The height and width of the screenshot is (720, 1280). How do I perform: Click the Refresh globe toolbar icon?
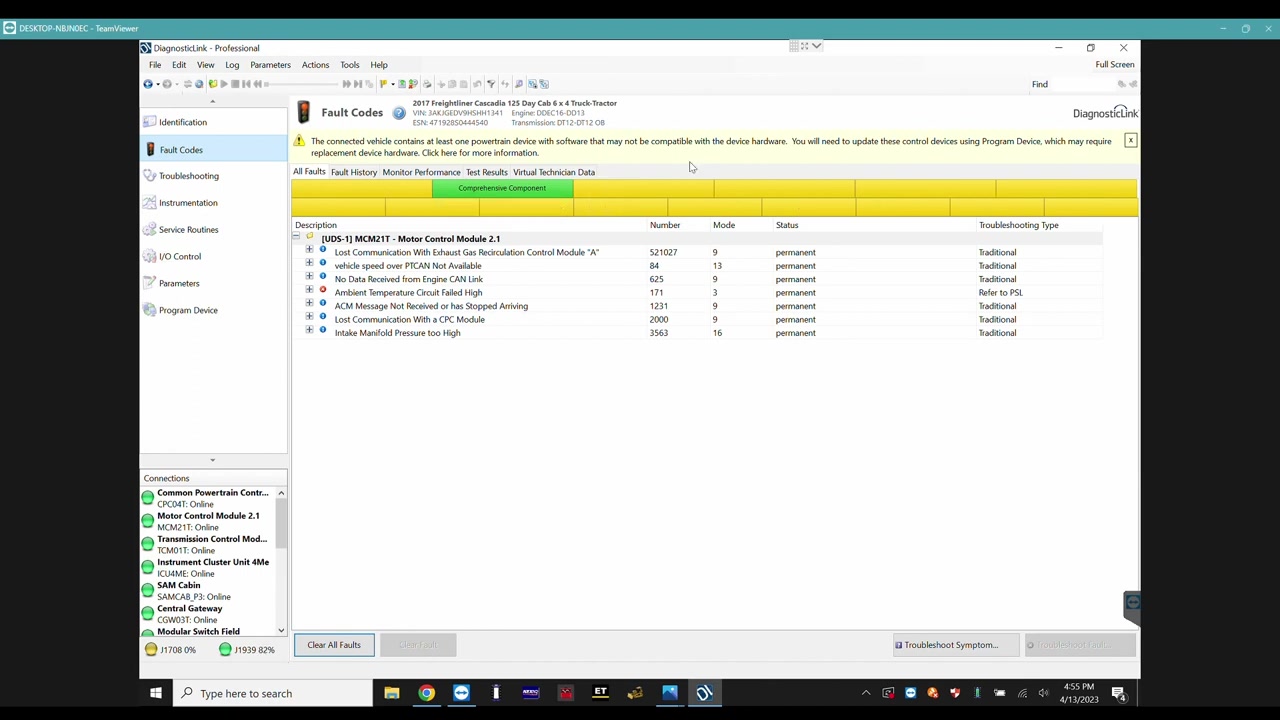pos(199,84)
